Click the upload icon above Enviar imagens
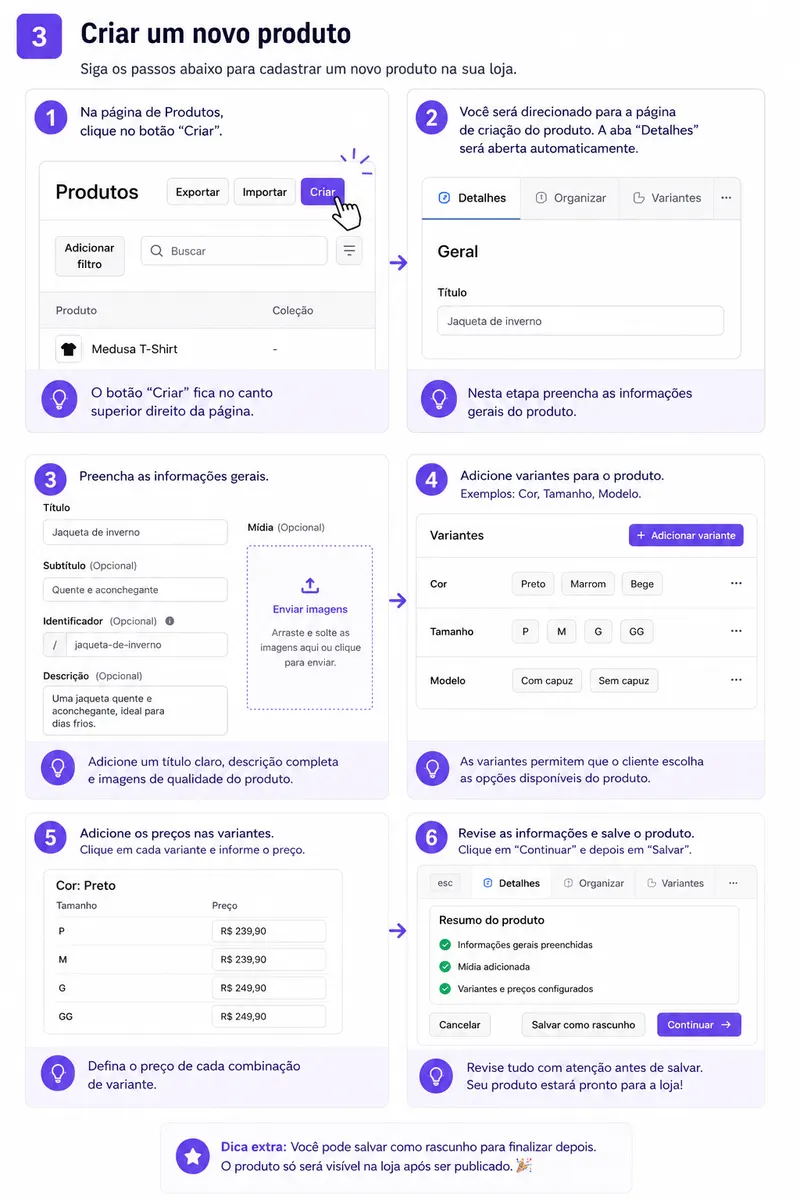This screenshot has height=1200, width=800. coord(310,585)
